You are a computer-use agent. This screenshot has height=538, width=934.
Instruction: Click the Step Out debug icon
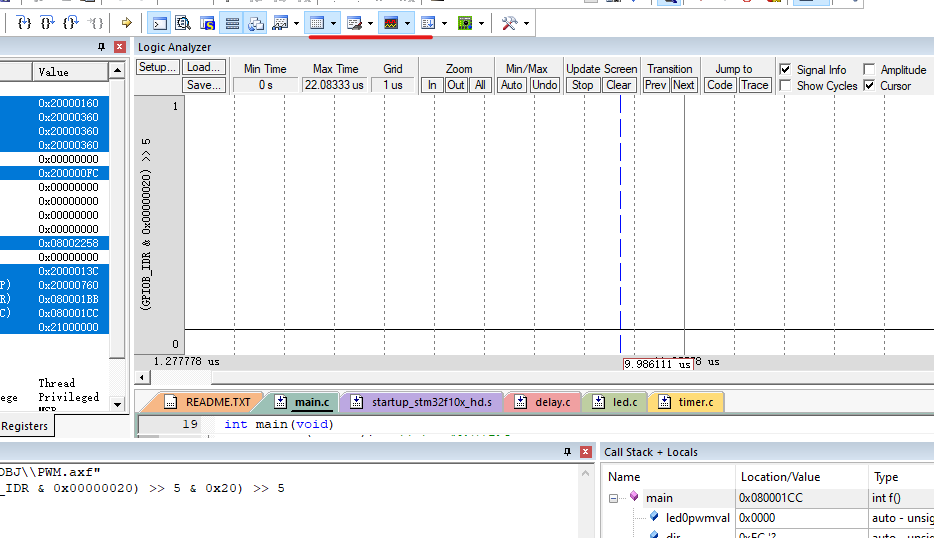pyautogui.click(x=71, y=23)
